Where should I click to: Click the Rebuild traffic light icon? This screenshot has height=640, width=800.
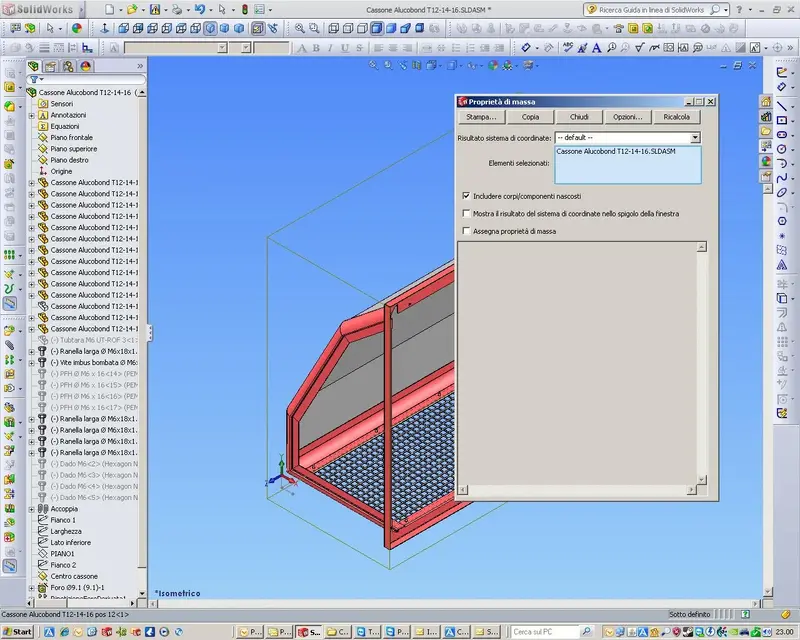point(245,9)
